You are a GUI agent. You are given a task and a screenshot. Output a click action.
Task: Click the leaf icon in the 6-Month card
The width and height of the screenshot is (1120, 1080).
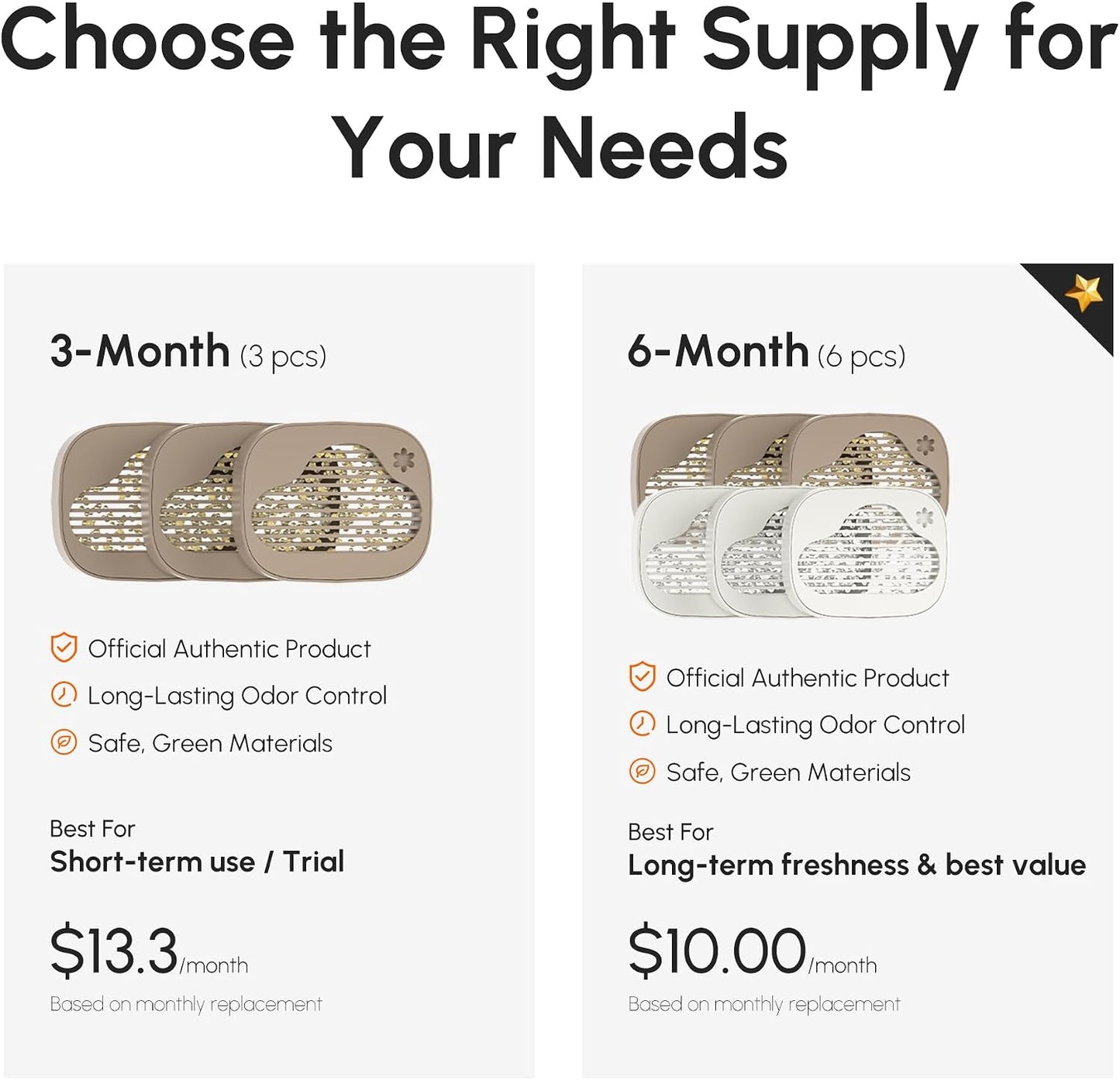(642, 772)
